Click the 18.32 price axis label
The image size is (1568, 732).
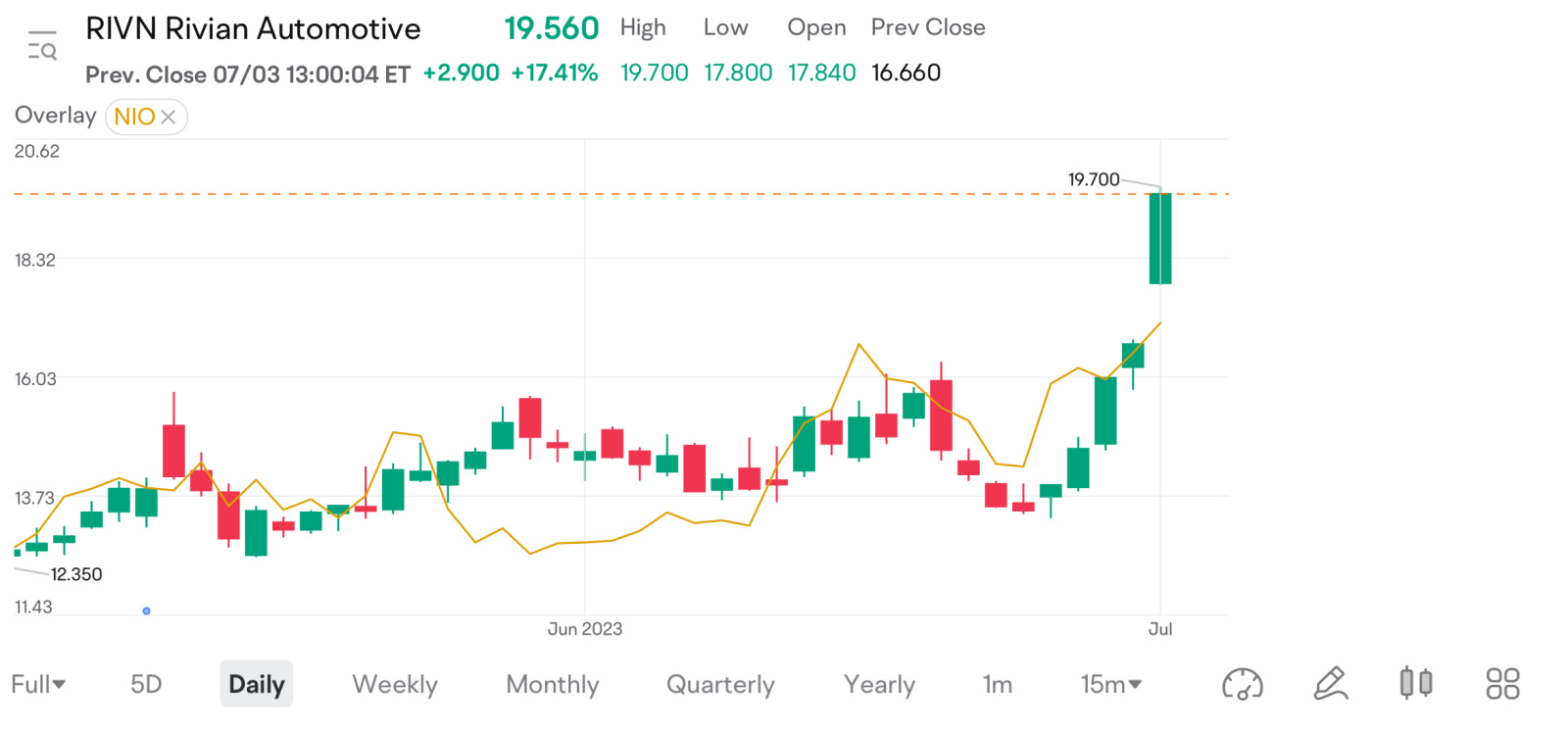[x=35, y=260]
